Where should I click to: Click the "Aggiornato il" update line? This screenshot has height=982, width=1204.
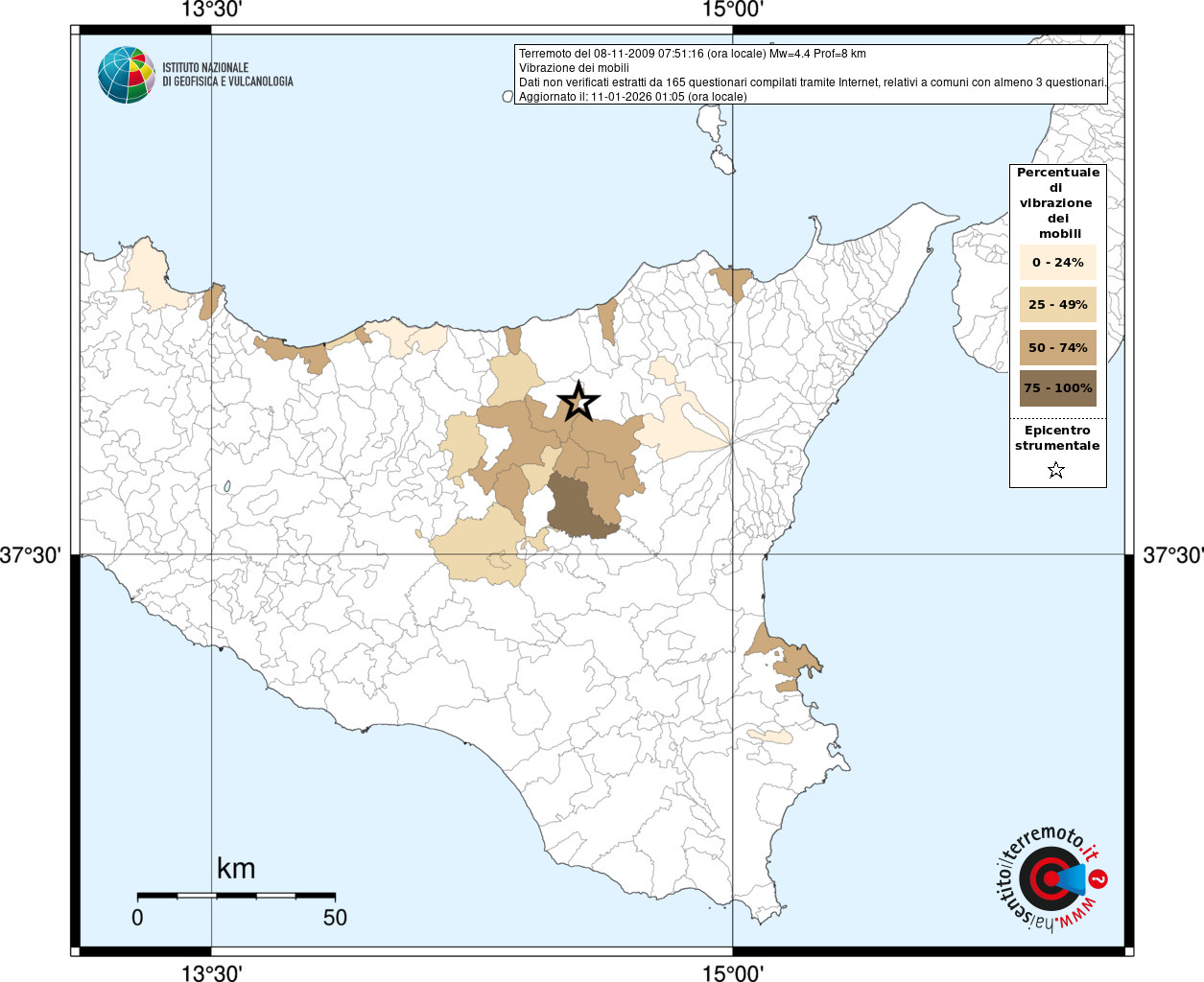click(632, 97)
